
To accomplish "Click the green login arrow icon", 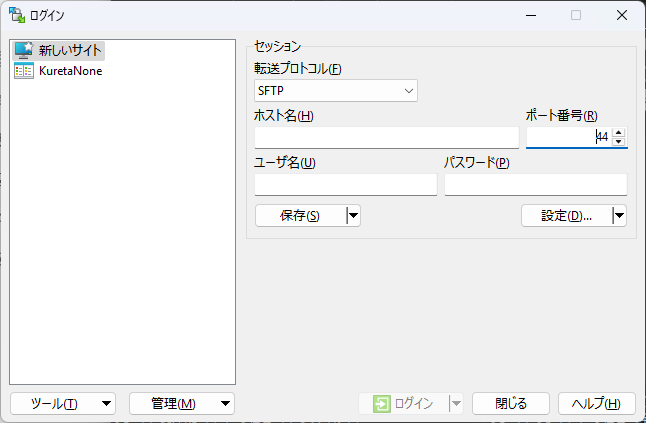I will pyautogui.click(x=381, y=403).
